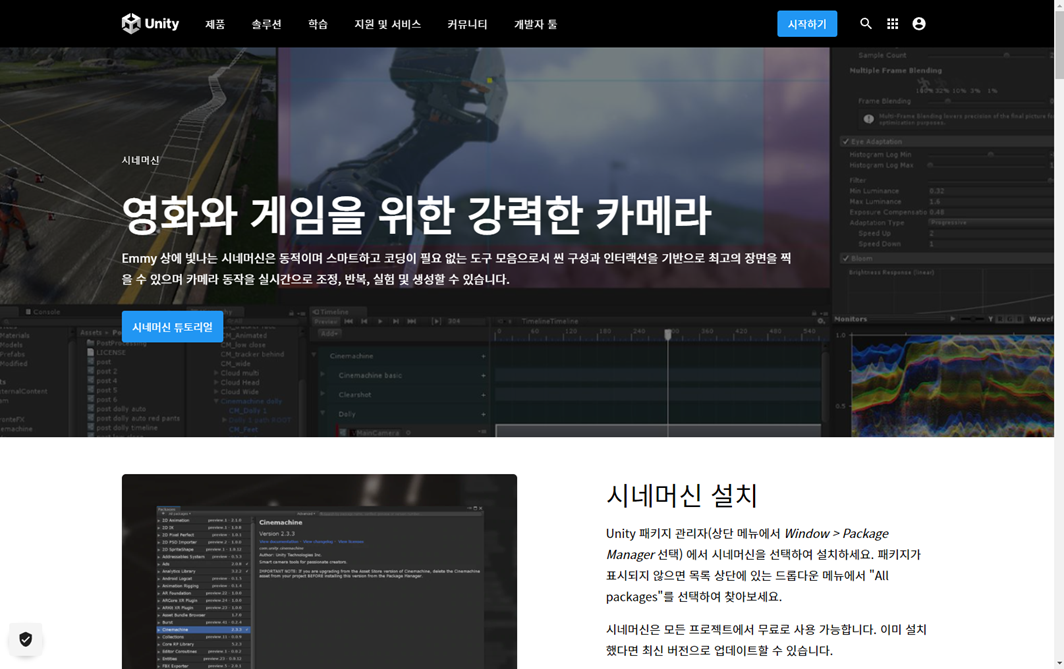Open the 학습 menu

318,24
